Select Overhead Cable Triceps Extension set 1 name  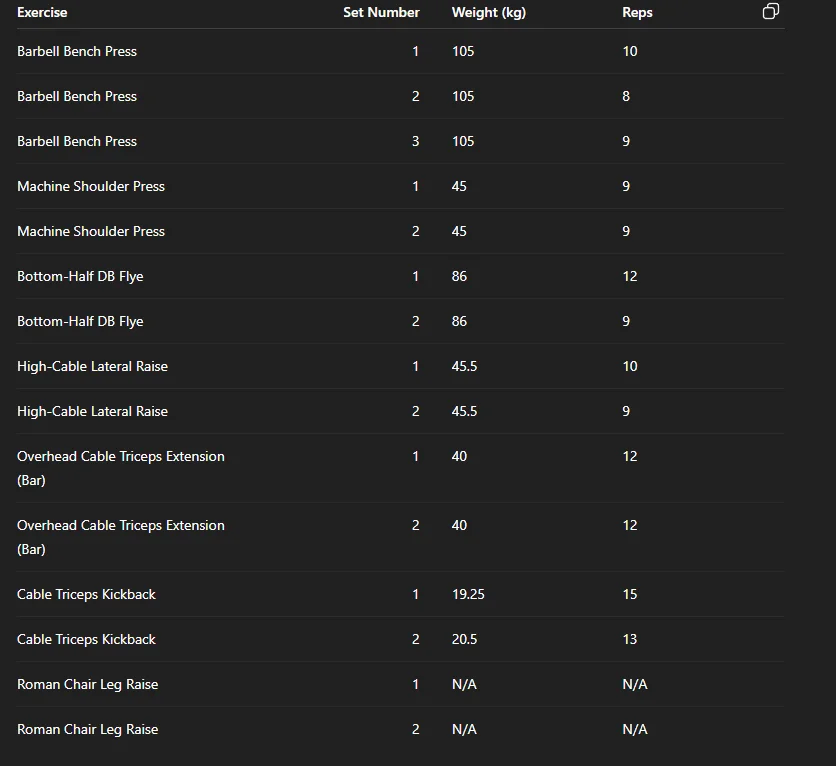(x=120, y=468)
